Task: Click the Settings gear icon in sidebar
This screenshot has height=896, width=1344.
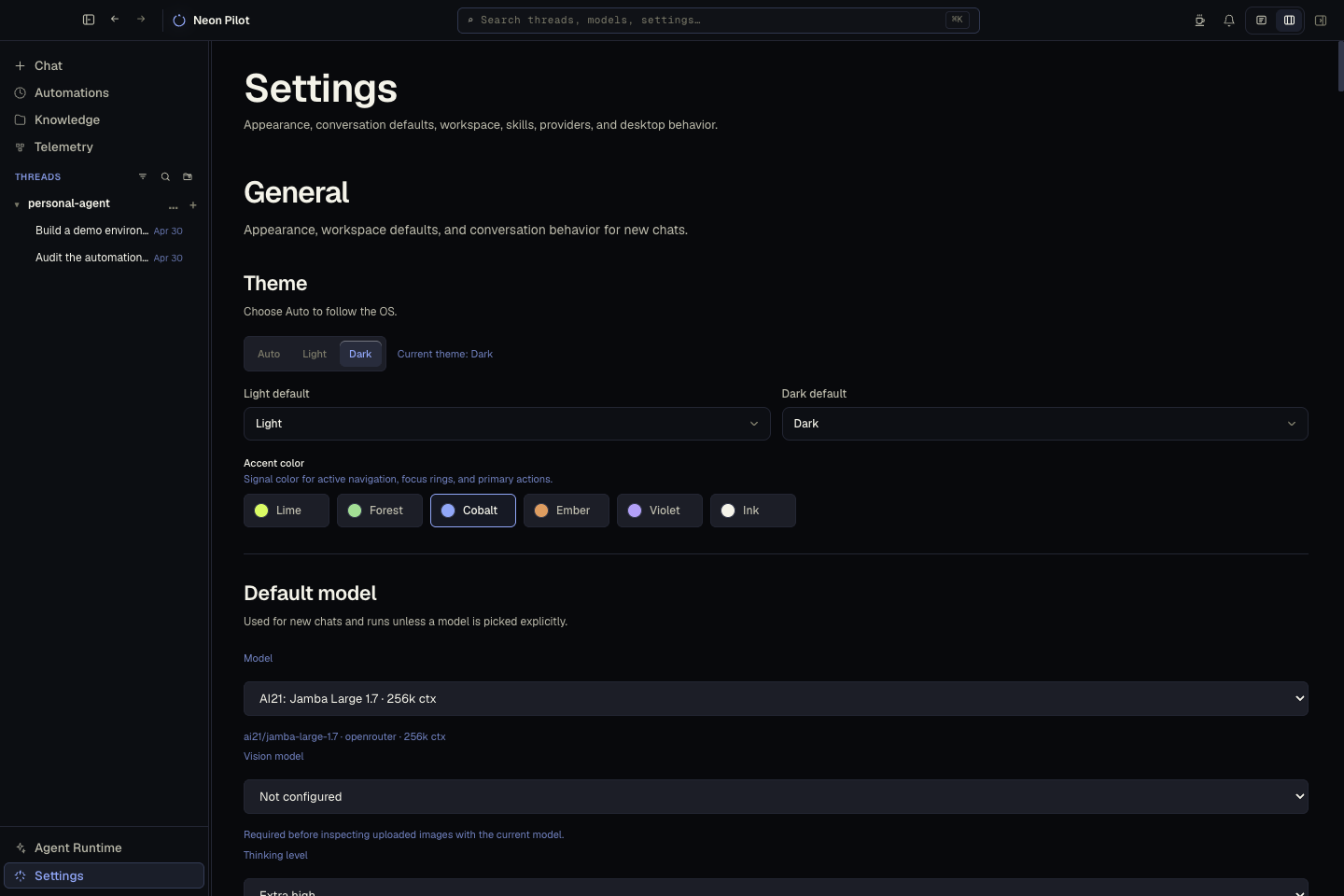Action: pos(20,876)
